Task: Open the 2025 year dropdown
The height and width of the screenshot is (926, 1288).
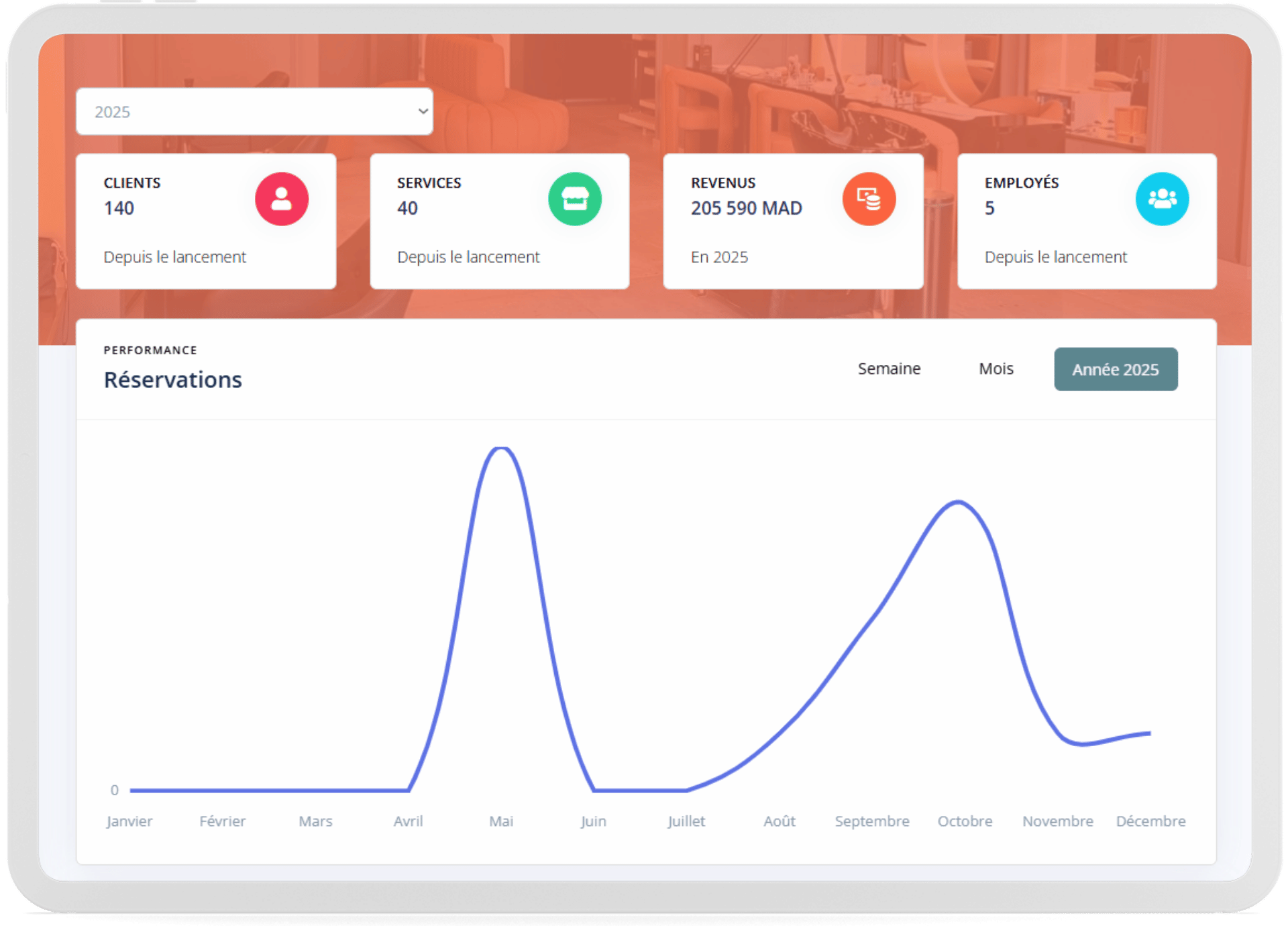Action: 254,111
